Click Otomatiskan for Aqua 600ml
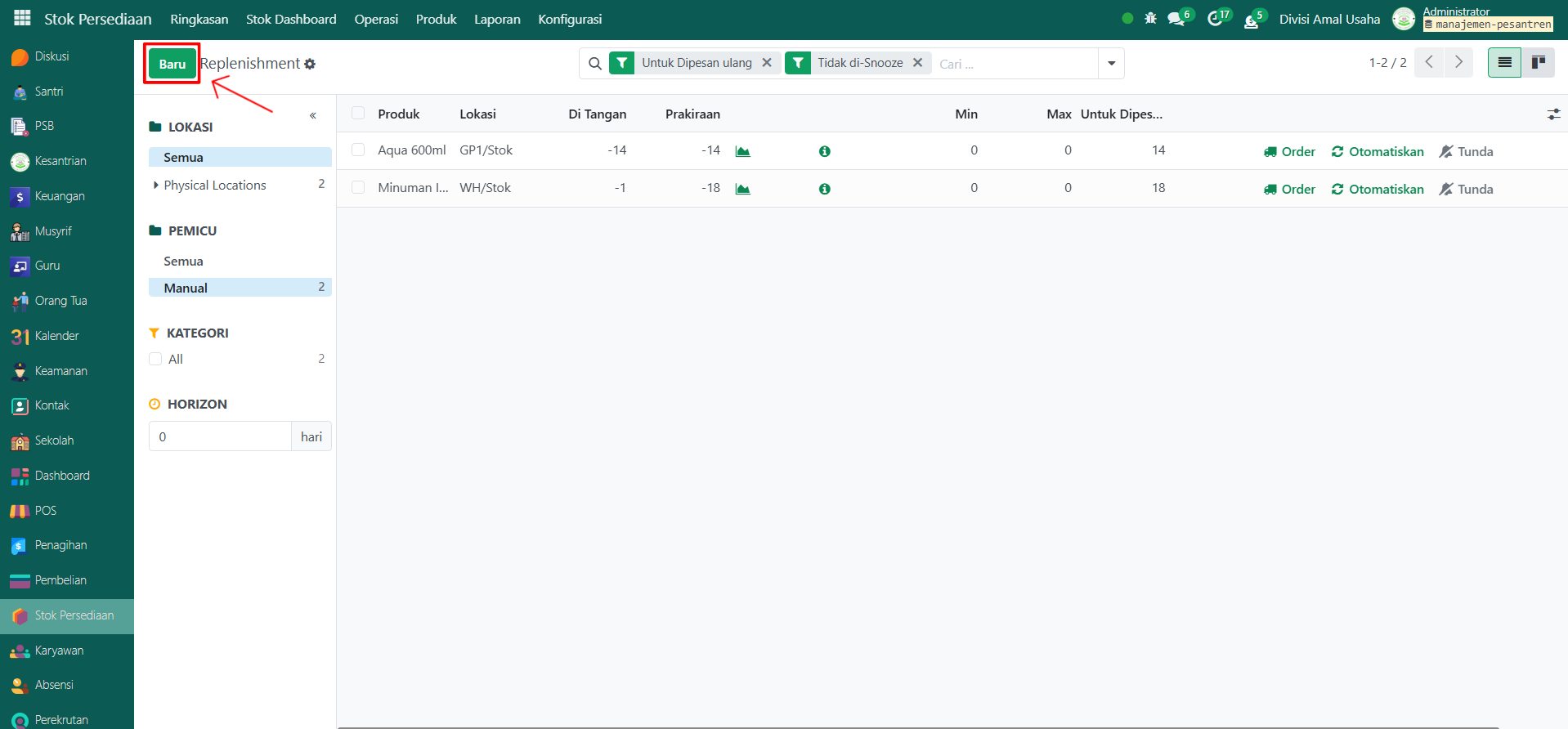The width and height of the screenshot is (1568, 729). (1378, 151)
